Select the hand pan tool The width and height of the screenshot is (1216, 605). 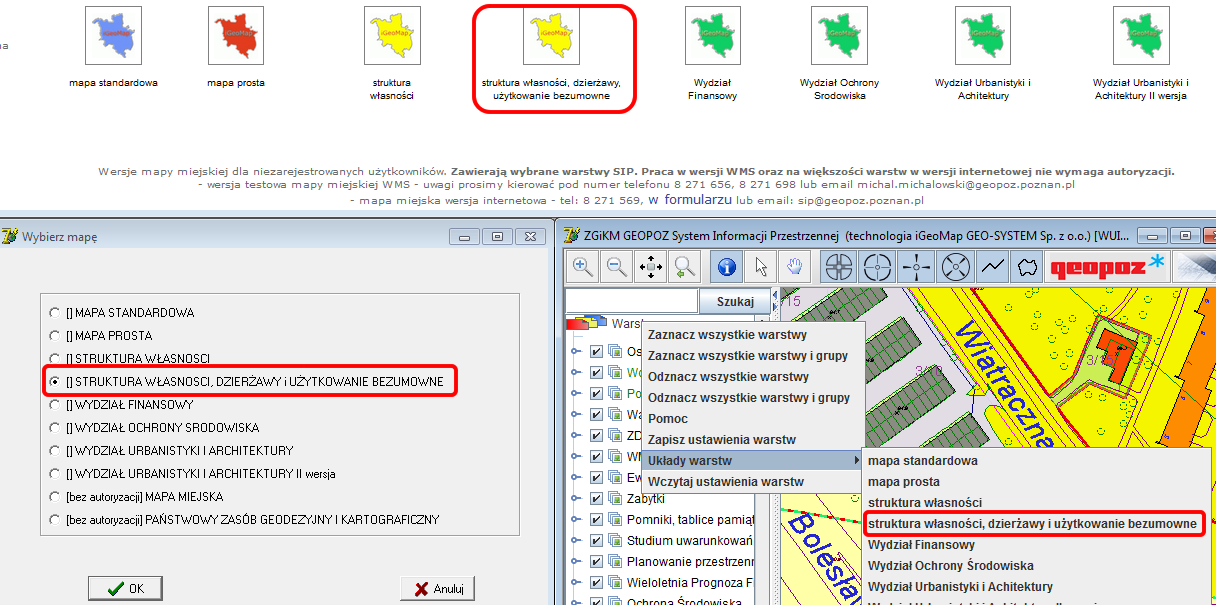point(795,266)
